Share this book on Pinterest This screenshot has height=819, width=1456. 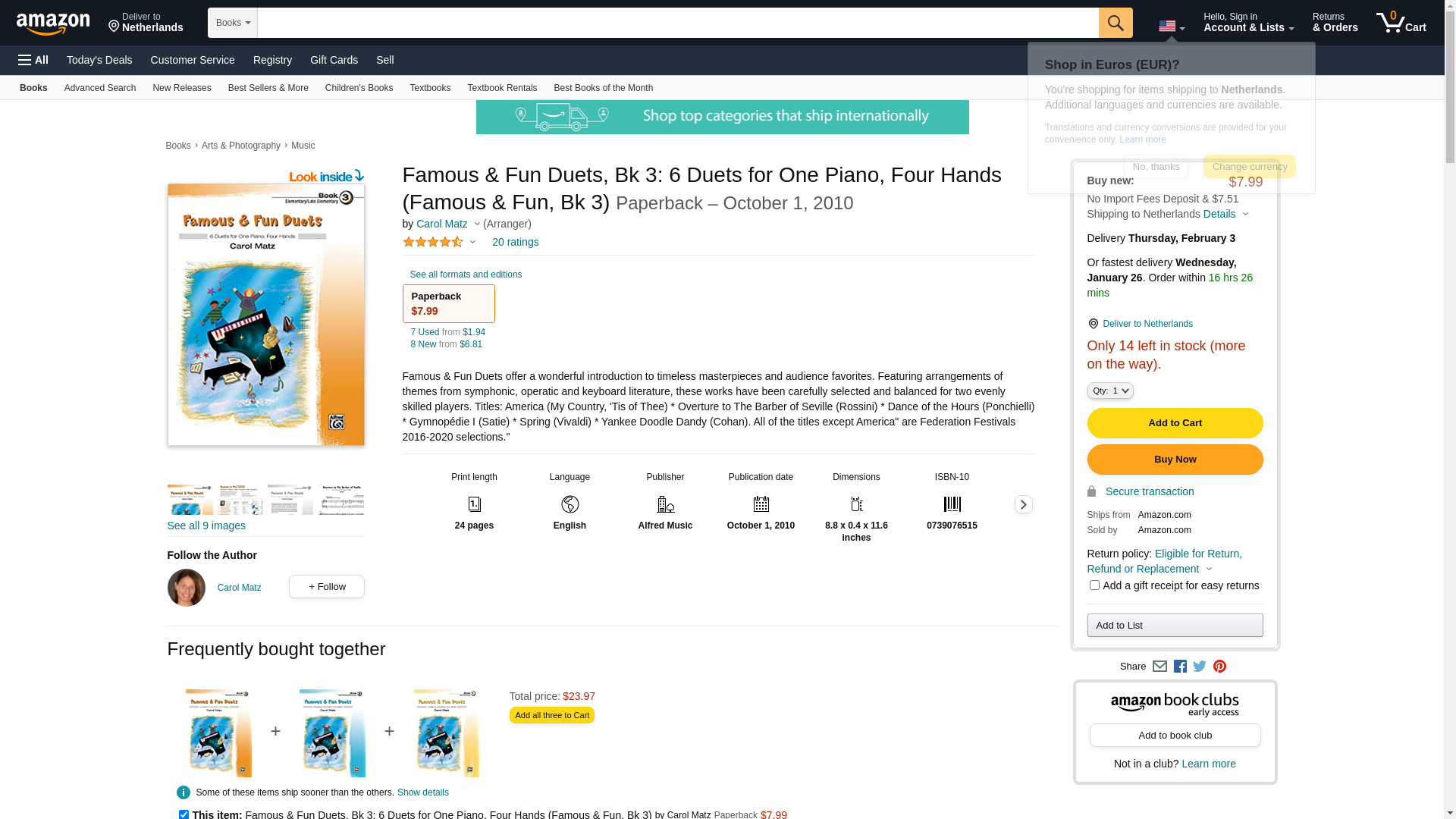coord(1219,667)
